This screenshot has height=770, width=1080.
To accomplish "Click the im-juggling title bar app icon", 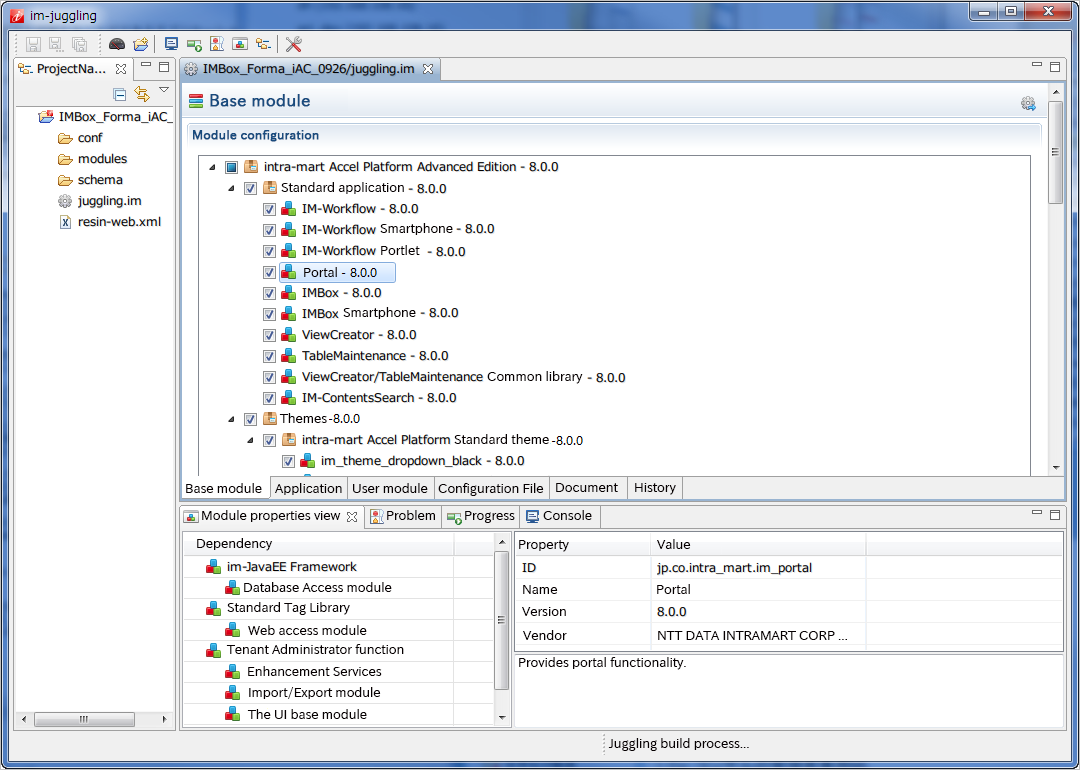I will click(x=17, y=15).
